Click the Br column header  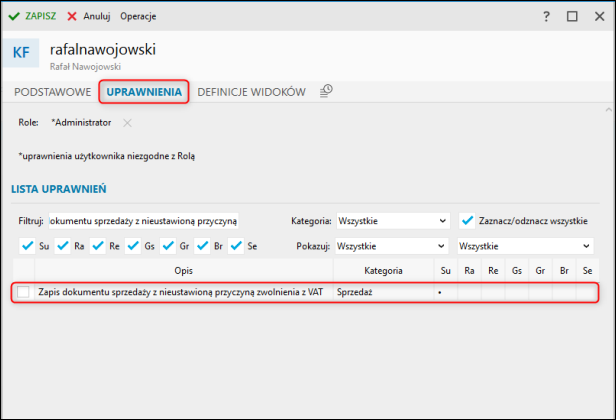click(x=564, y=271)
